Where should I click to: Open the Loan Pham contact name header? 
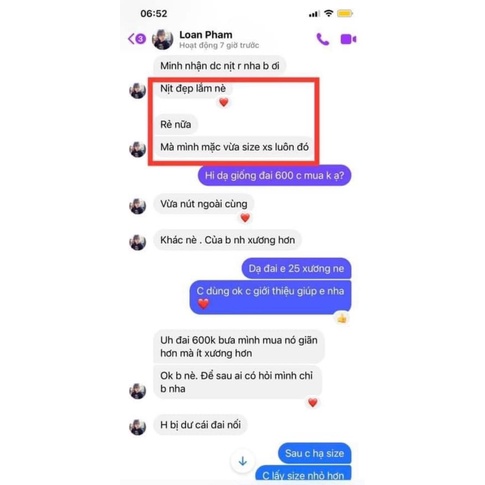pos(206,35)
